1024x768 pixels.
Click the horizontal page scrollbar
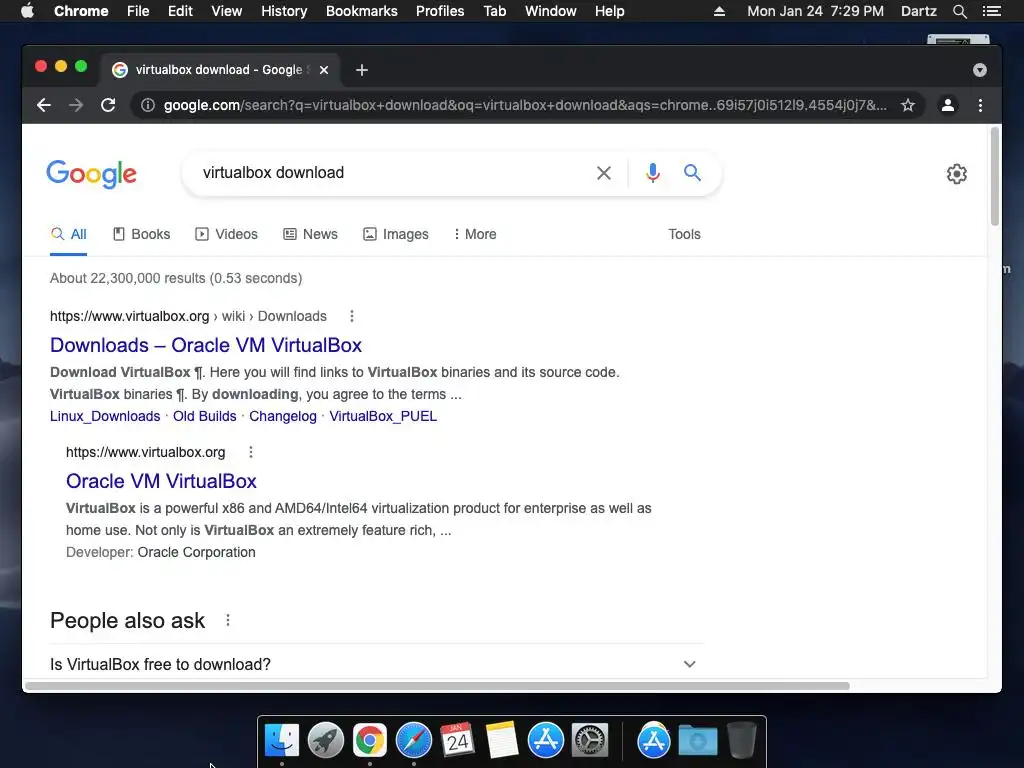436,686
